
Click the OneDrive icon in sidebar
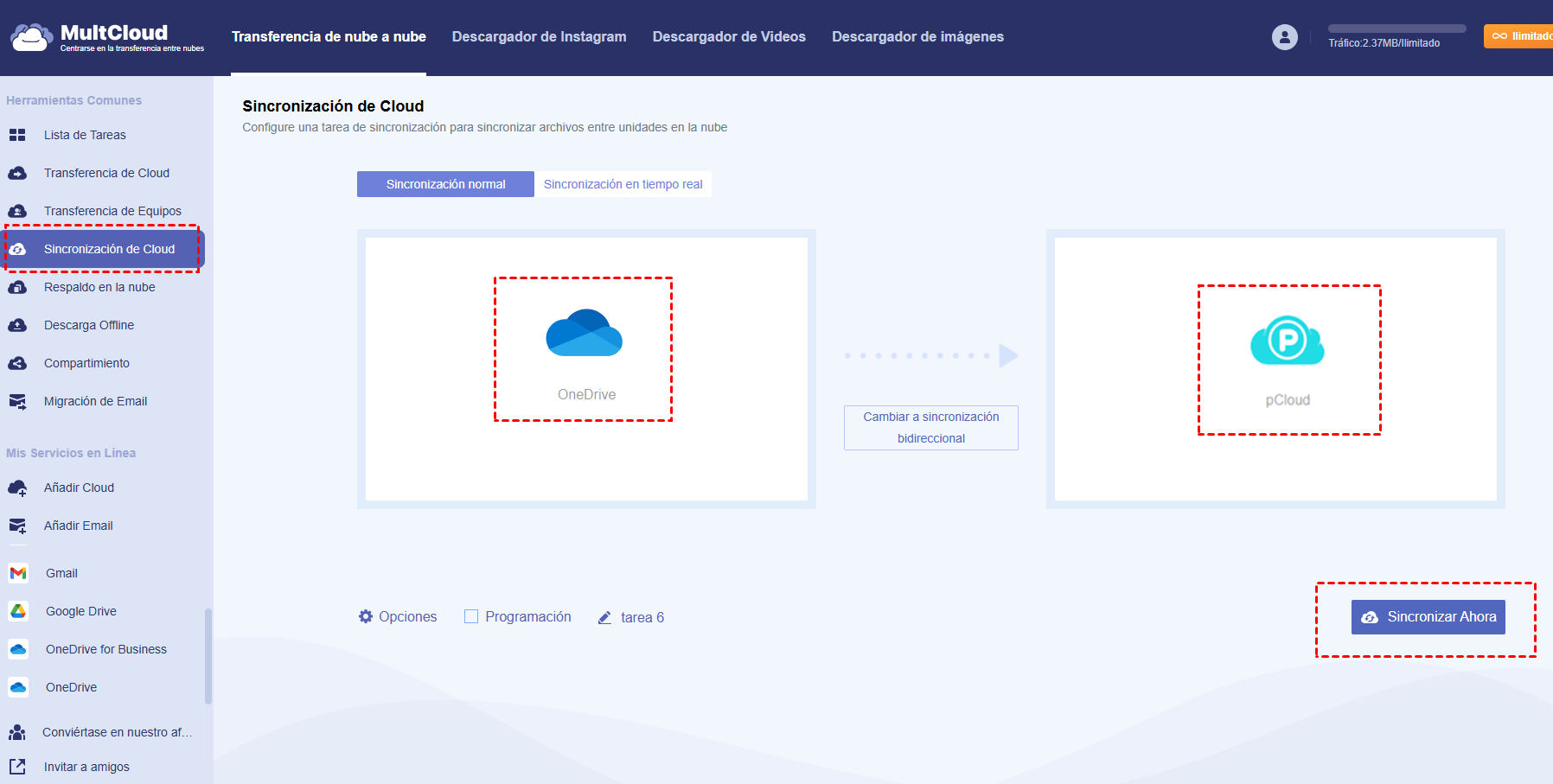(18, 687)
